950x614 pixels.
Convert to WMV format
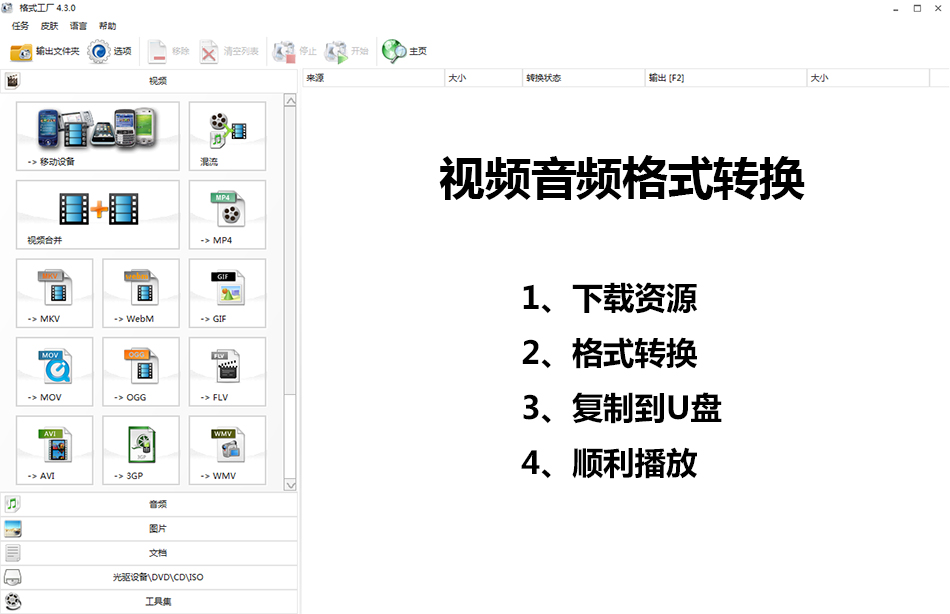pyautogui.click(x=227, y=450)
